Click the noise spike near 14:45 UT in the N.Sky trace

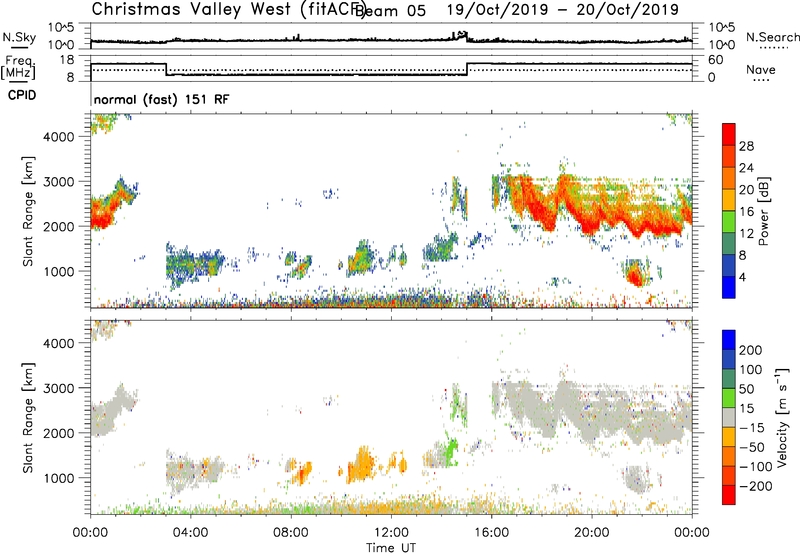click(461, 35)
